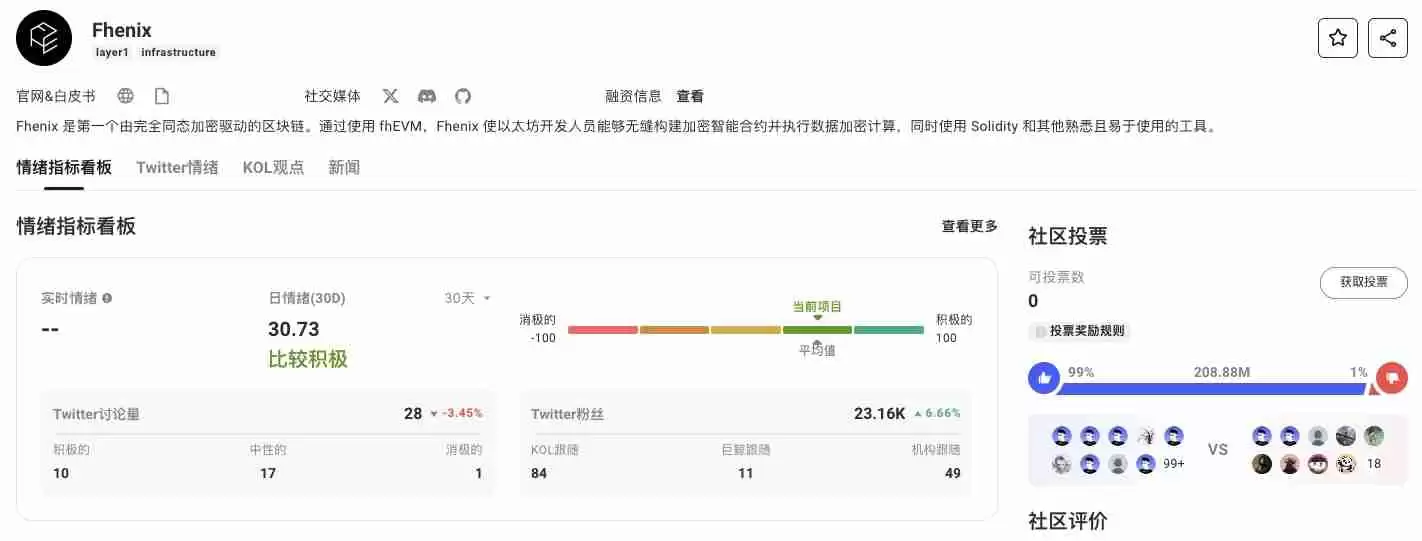Click the Fhenix project logo
The width and height of the screenshot is (1422, 541).
point(44,38)
